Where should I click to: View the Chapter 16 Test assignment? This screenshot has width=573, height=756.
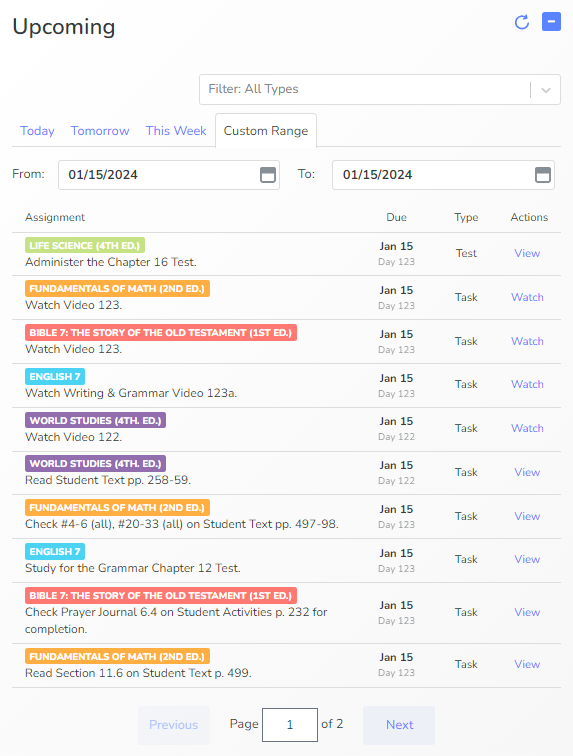click(x=527, y=253)
